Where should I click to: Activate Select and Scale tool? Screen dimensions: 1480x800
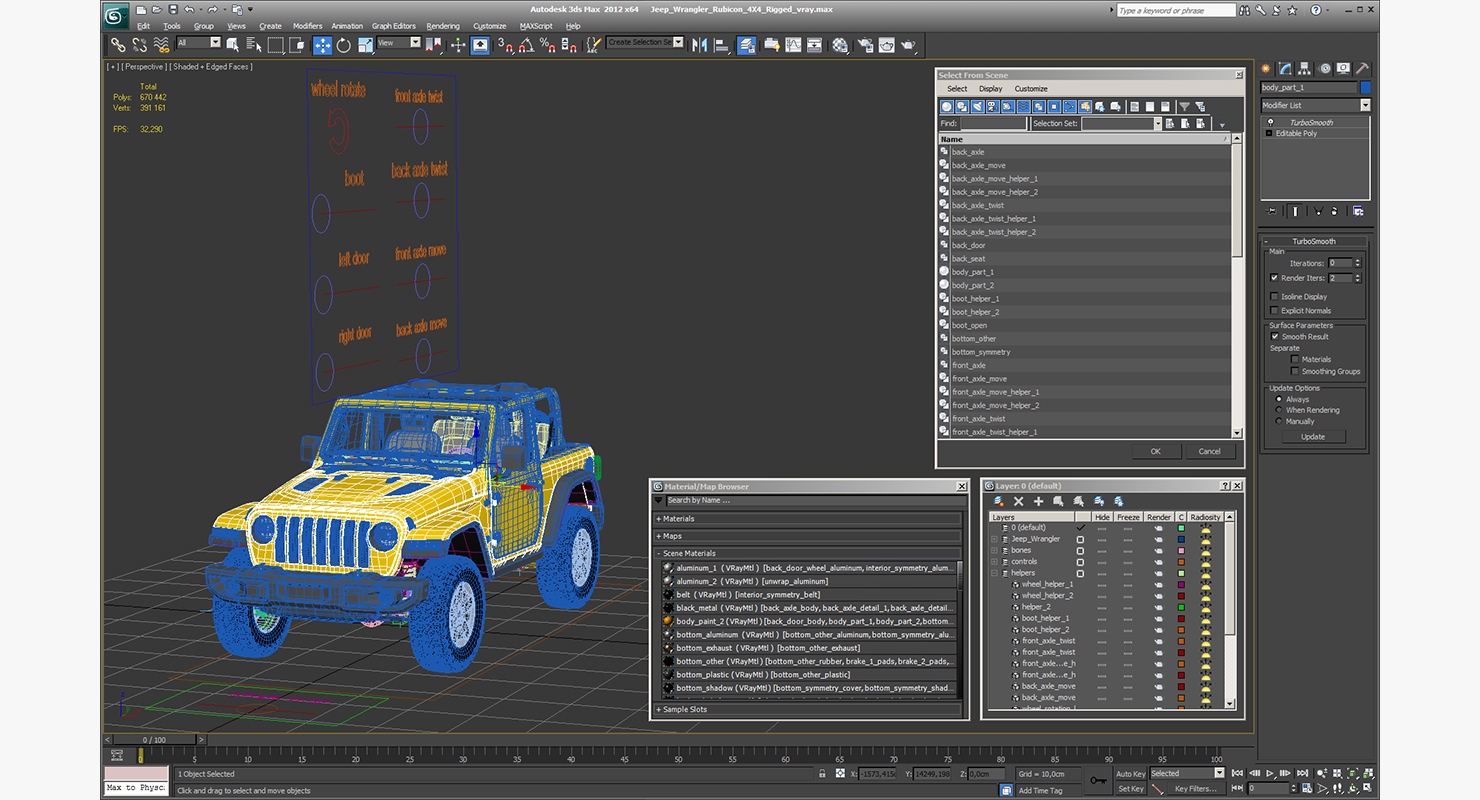[366, 45]
